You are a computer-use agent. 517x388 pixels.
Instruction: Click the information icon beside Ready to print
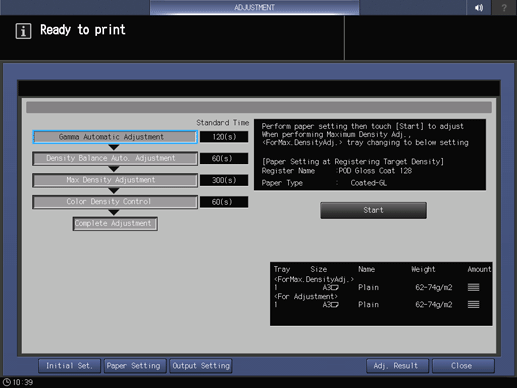click(23, 31)
